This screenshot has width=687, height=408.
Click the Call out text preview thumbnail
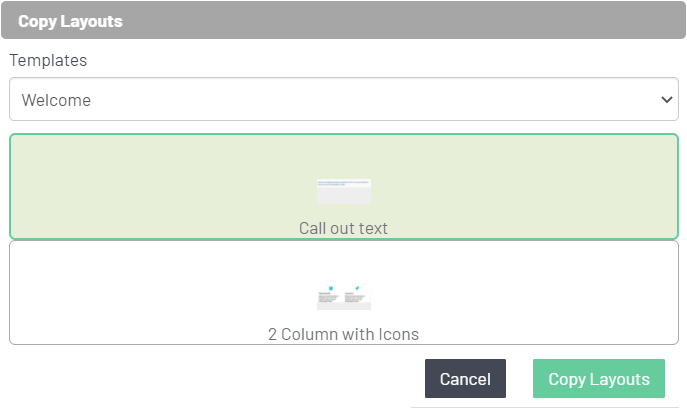click(x=344, y=191)
